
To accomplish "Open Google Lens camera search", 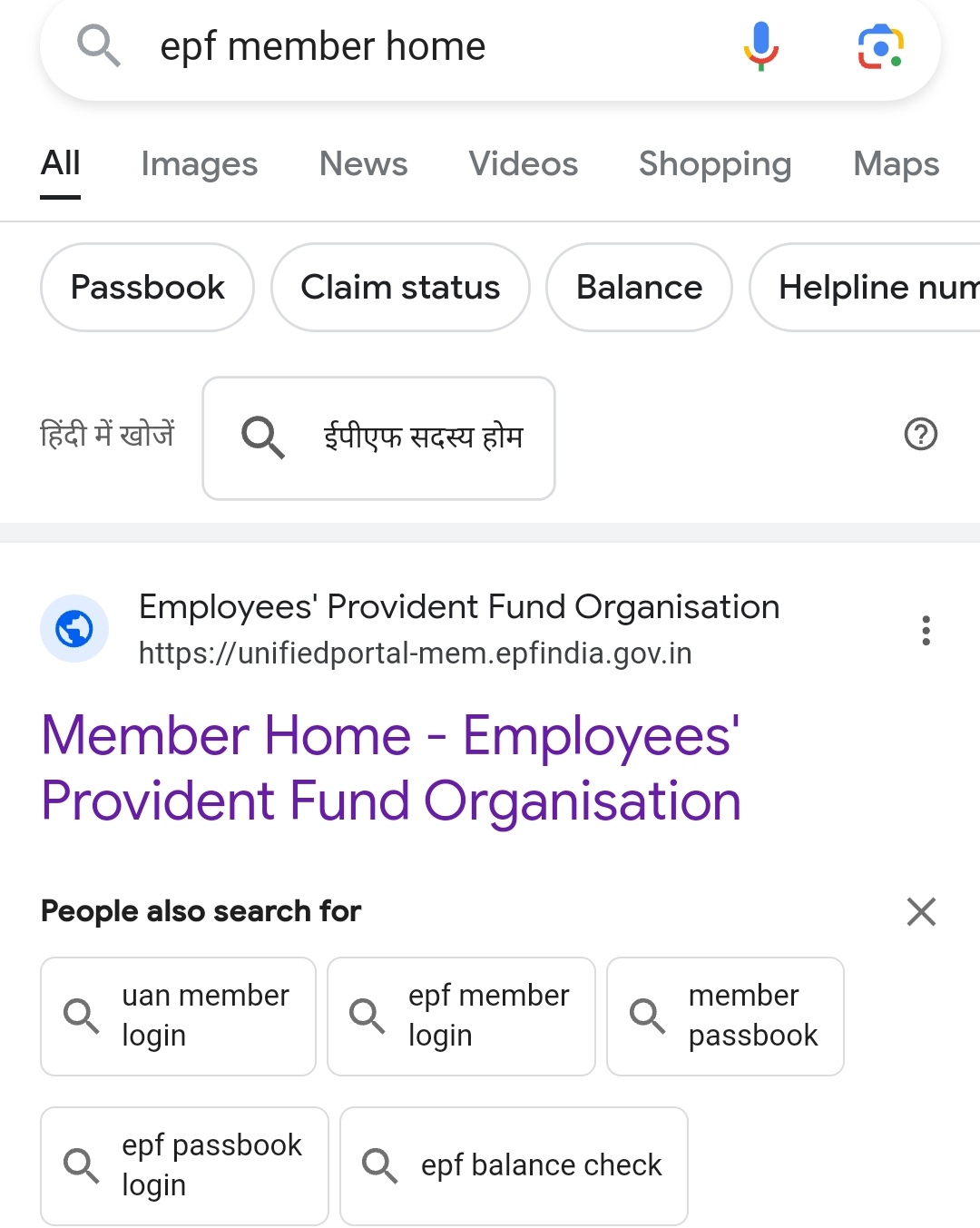I will point(880,47).
